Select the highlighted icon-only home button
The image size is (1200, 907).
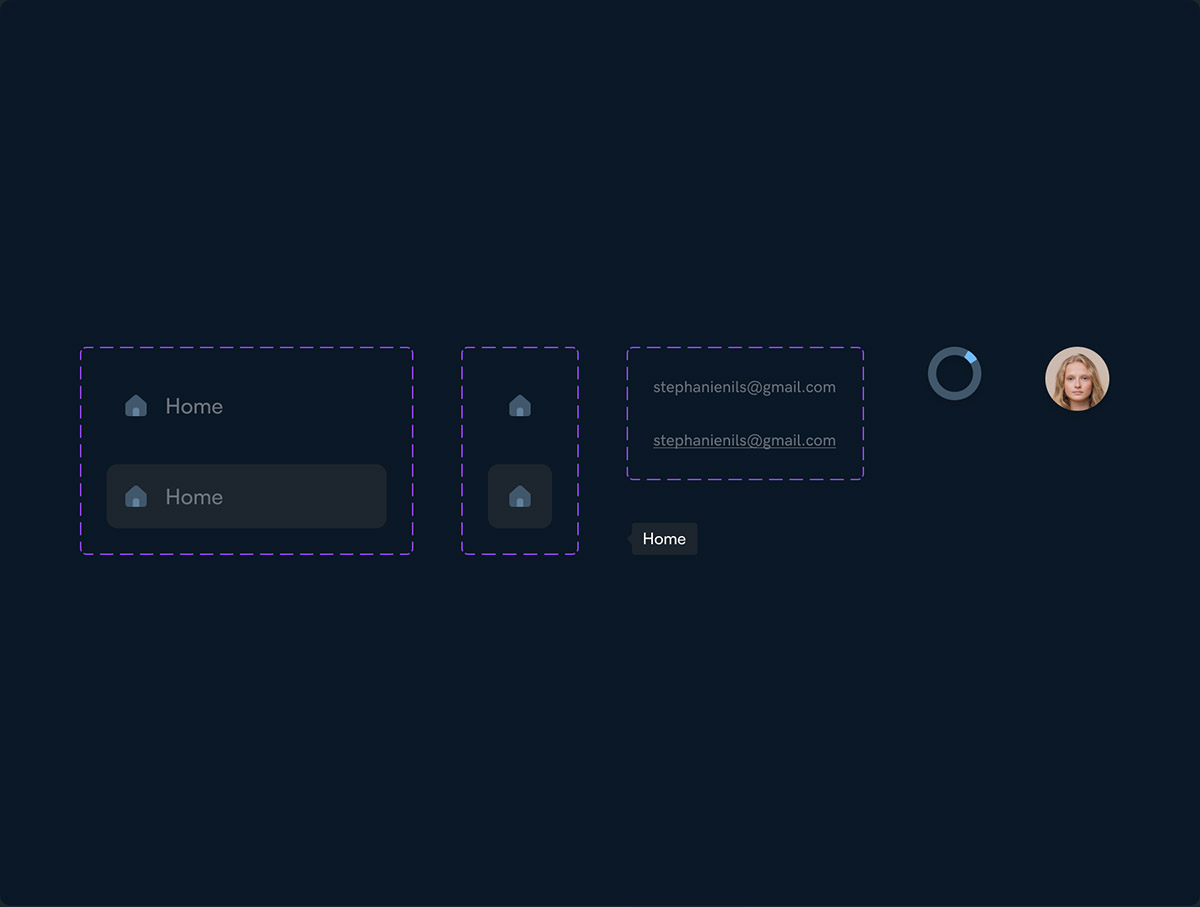click(520, 496)
